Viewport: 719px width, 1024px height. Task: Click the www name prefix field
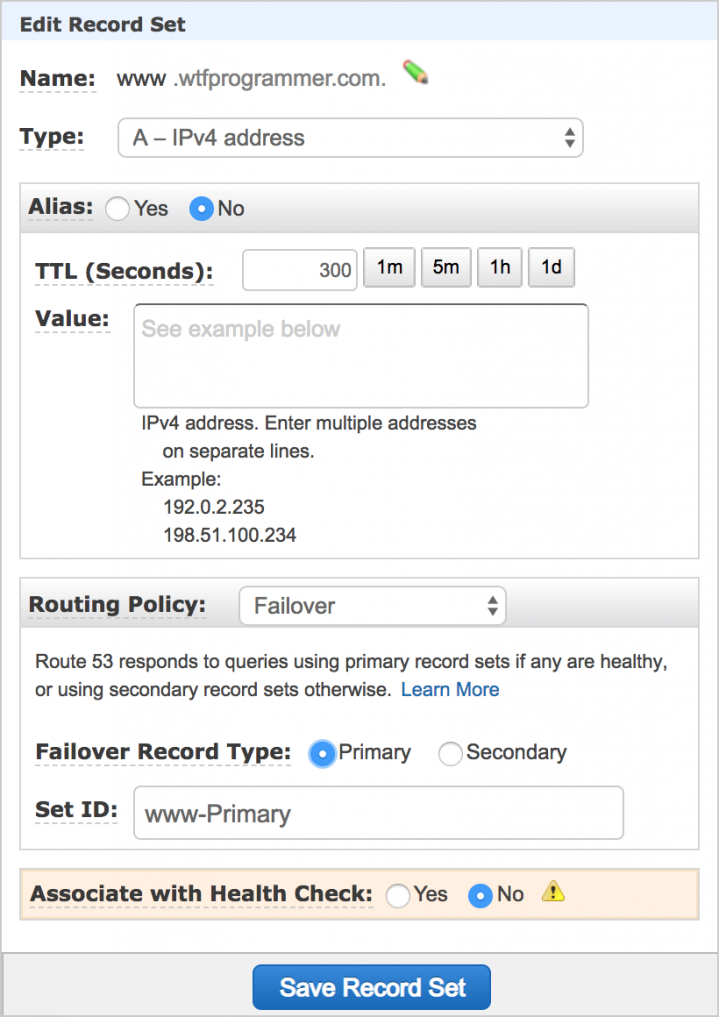click(x=141, y=79)
